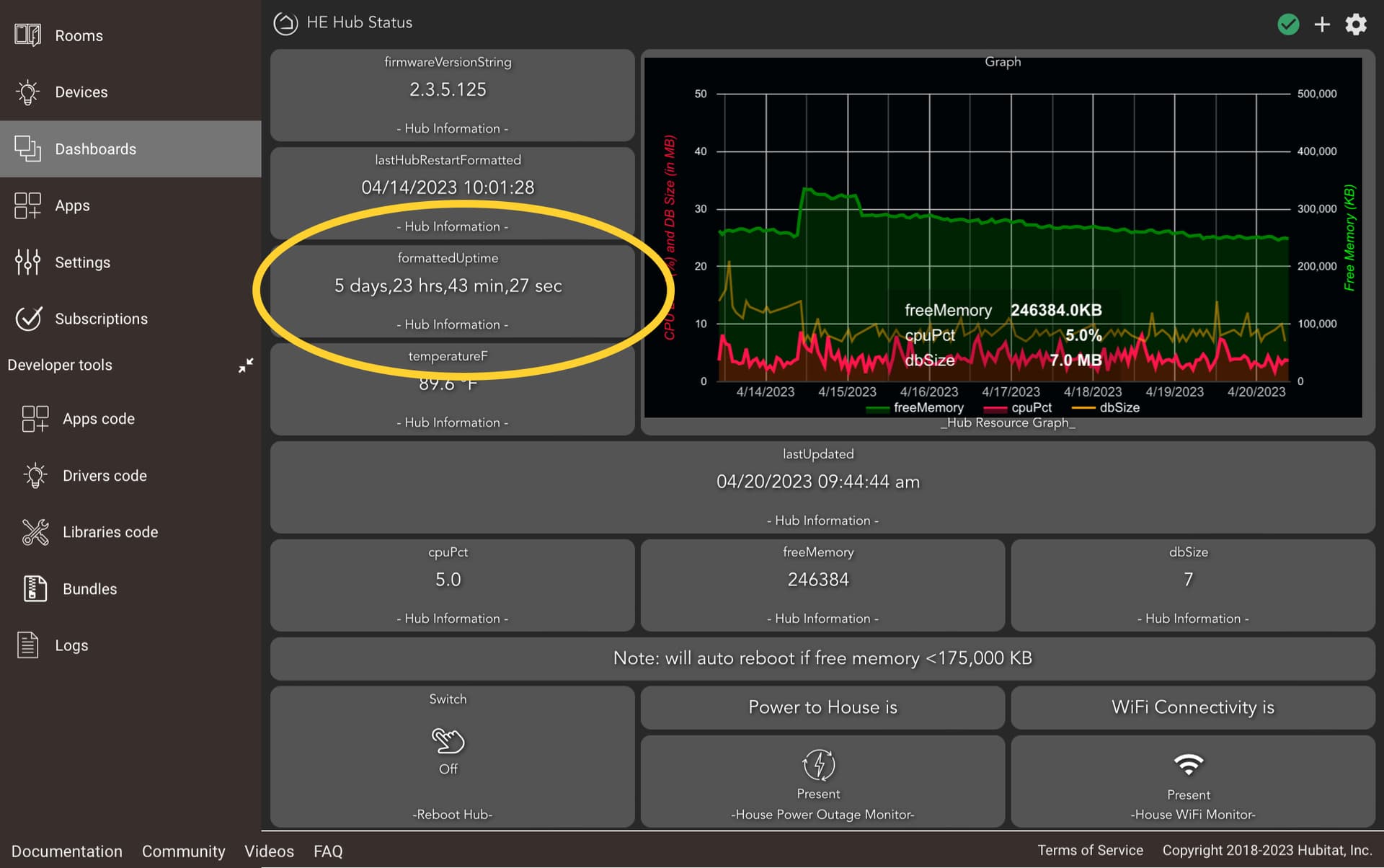This screenshot has height=868, width=1384.
Task: Open Drivers code editor
Action: coord(105,475)
